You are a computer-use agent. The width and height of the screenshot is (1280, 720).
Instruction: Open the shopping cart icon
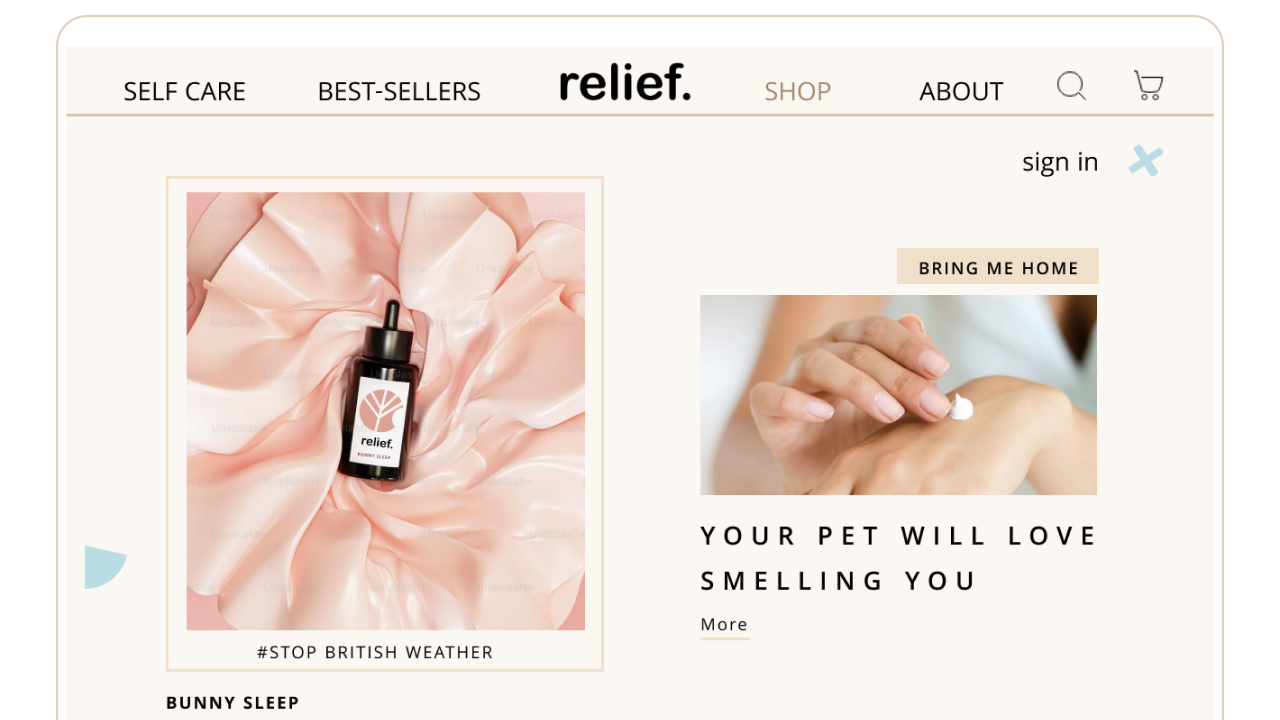pyautogui.click(x=1148, y=86)
